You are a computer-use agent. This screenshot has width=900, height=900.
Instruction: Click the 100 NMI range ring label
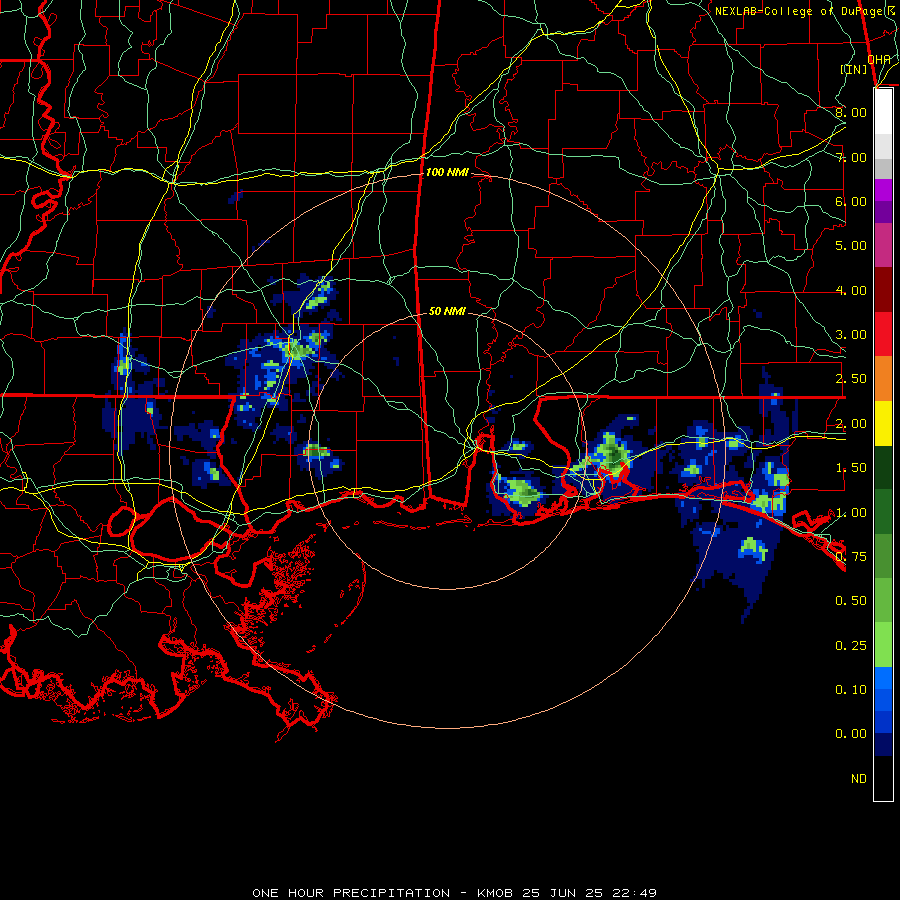pyautogui.click(x=447, y=172)
